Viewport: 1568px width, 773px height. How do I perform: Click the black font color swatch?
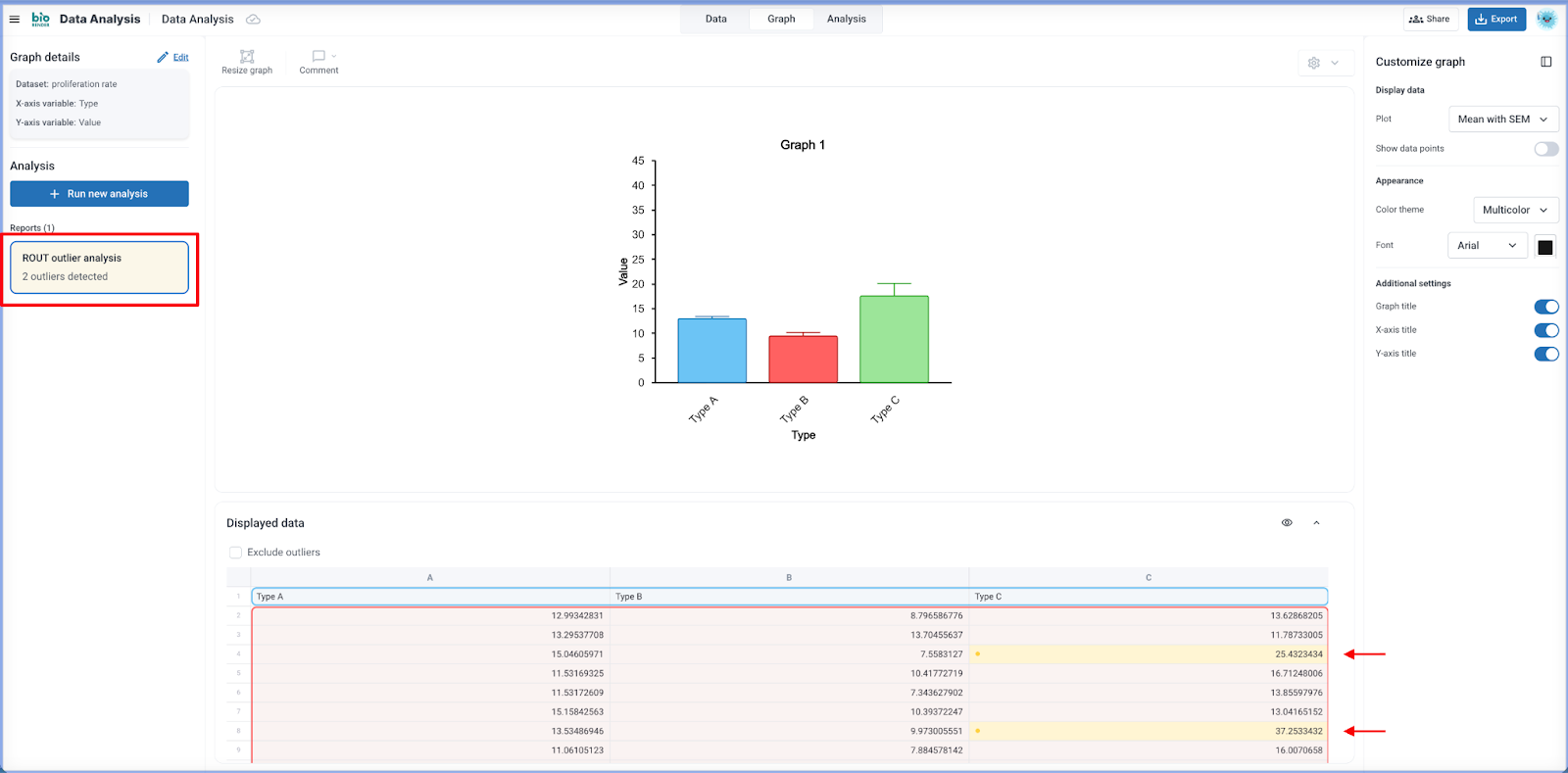[x=1545, y=247]
